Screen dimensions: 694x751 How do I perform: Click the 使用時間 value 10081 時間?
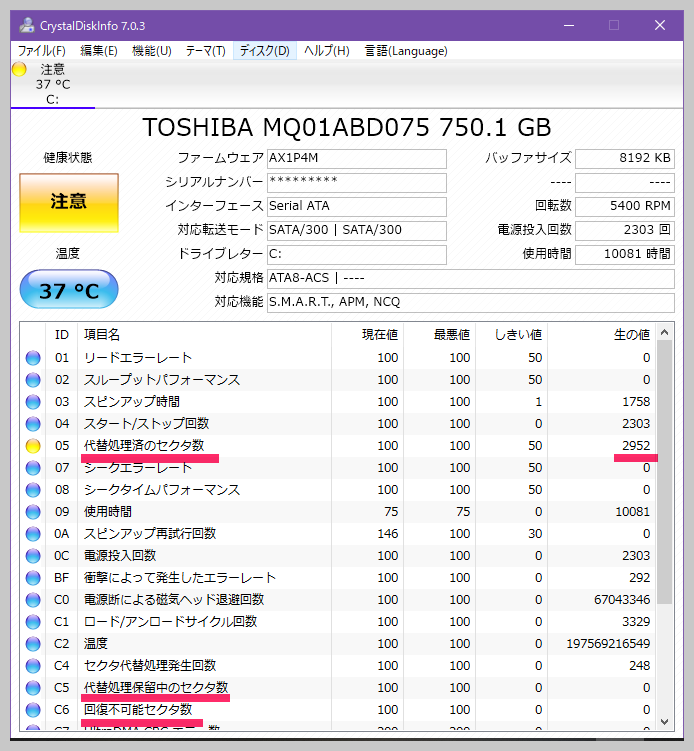click(x=625, y=254)
